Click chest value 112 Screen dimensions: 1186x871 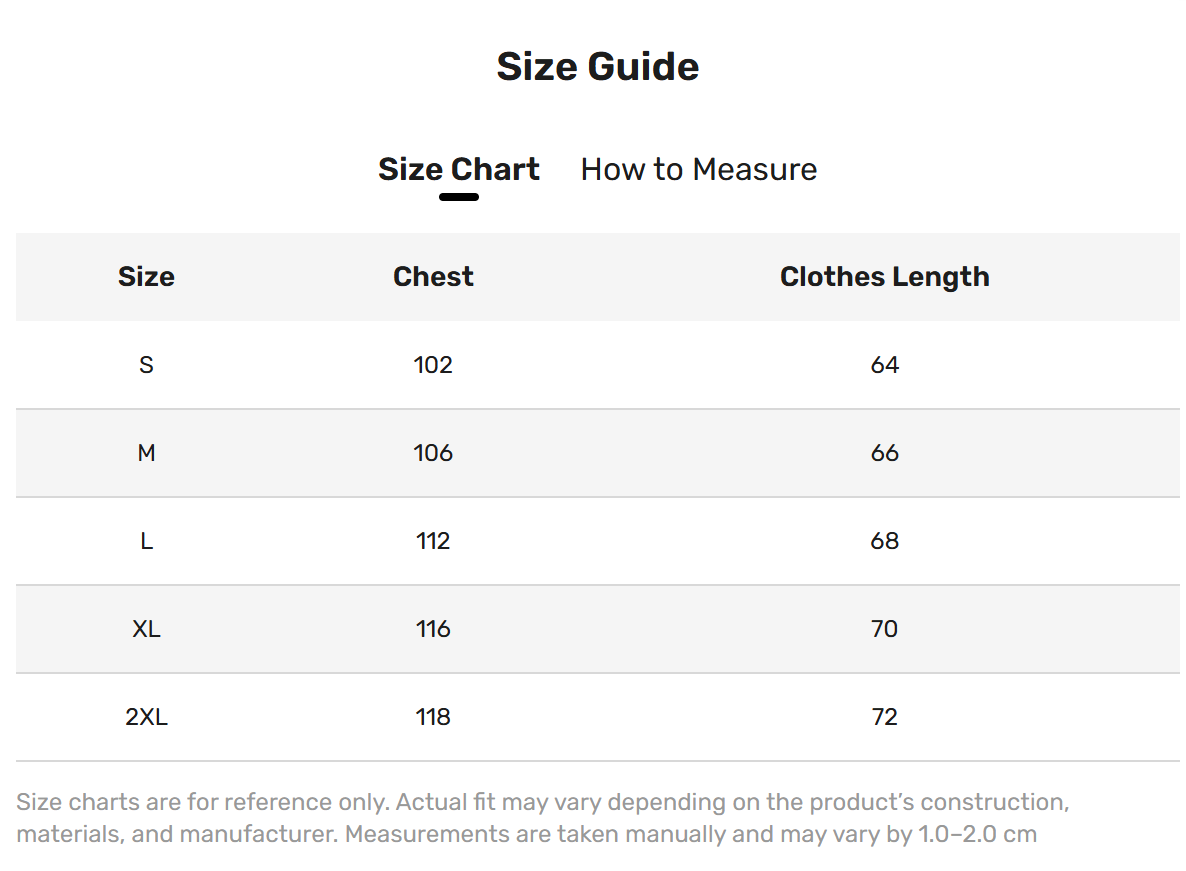point(433,541)
